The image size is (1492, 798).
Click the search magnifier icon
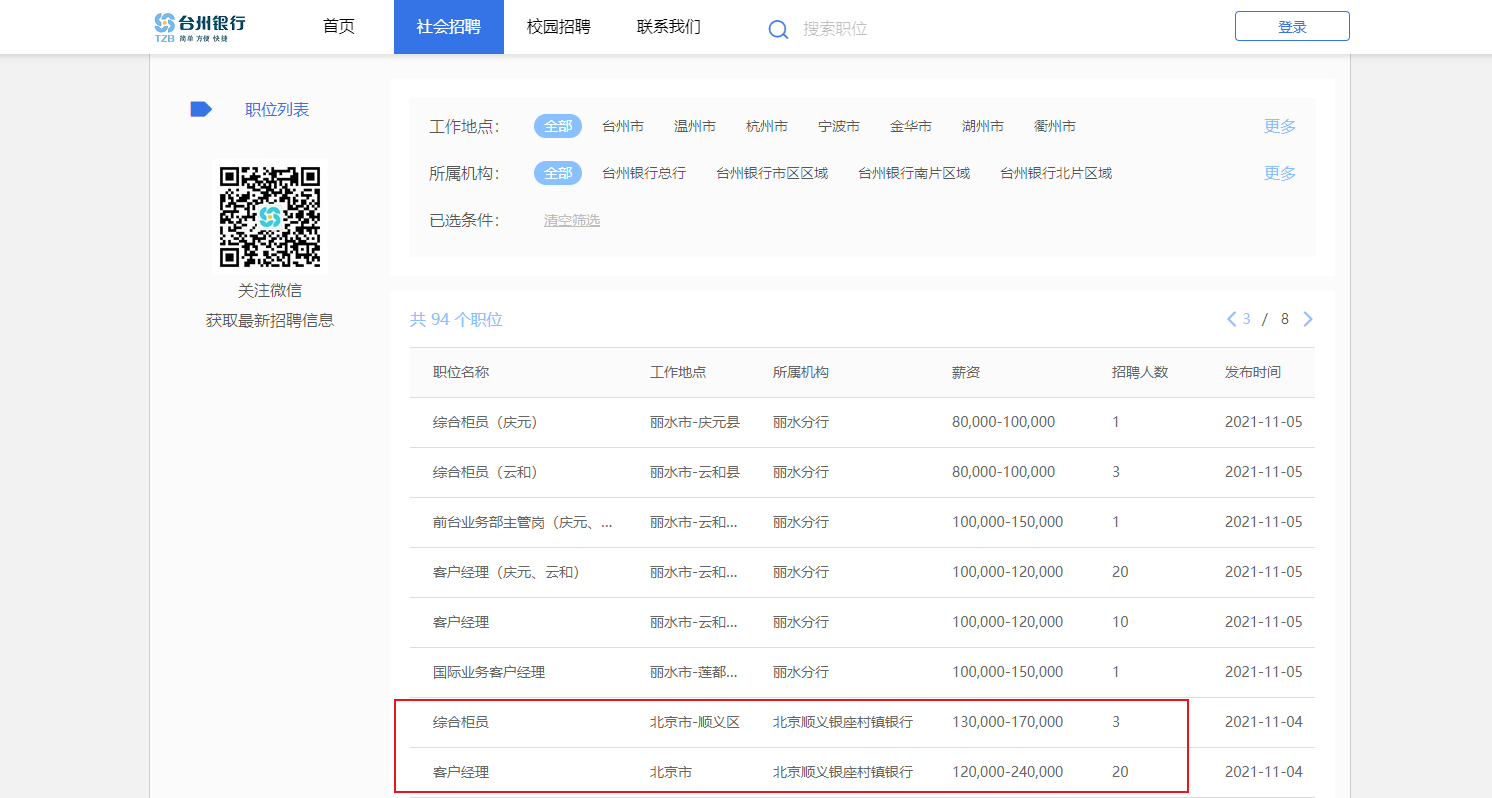click(x=778, y=29)
